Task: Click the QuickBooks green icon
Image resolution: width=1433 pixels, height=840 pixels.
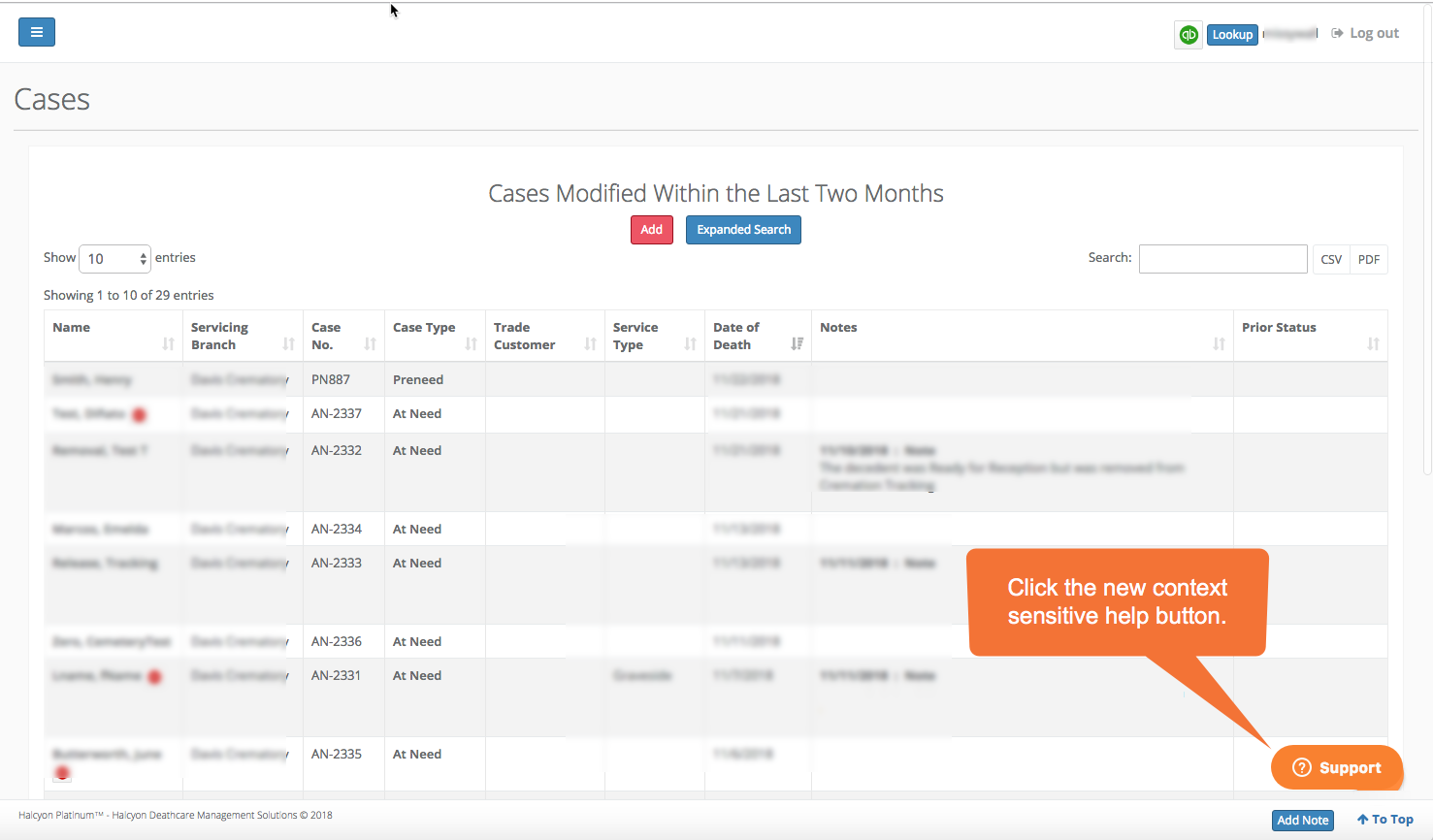Action: pyautogui.click(x=1189, y=34)
